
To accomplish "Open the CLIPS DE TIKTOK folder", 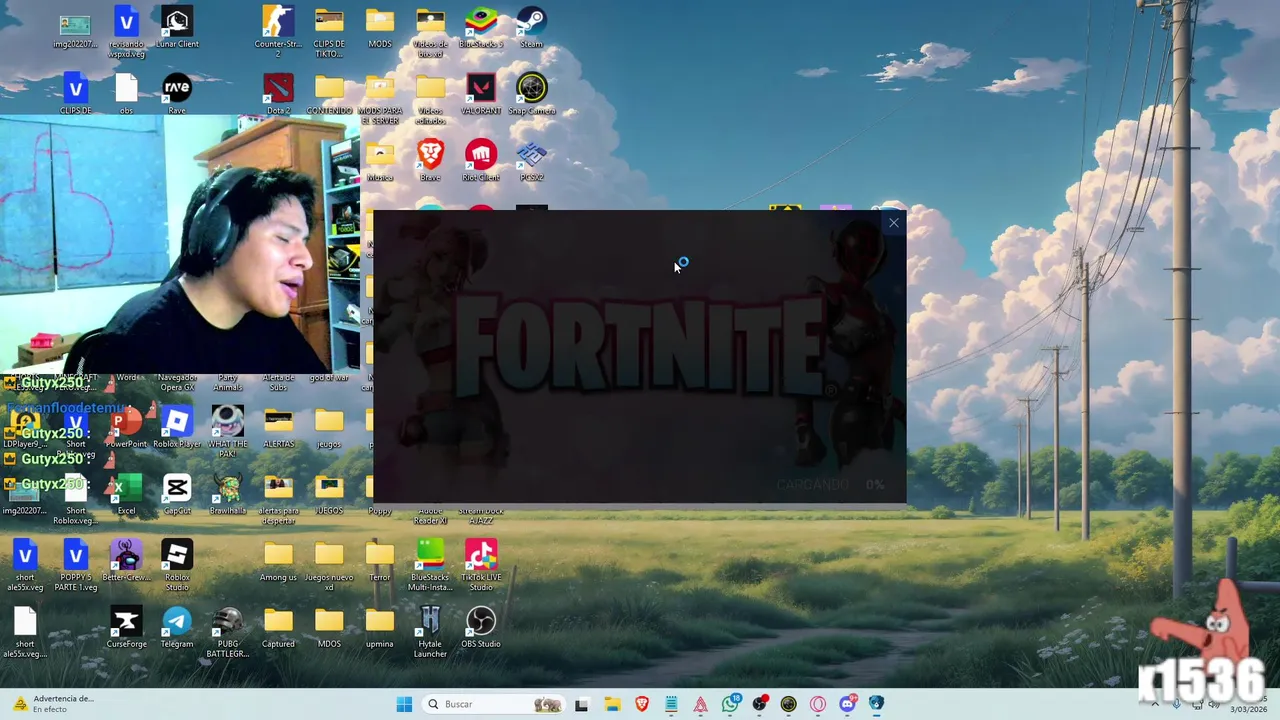I will tap(329, 32).
